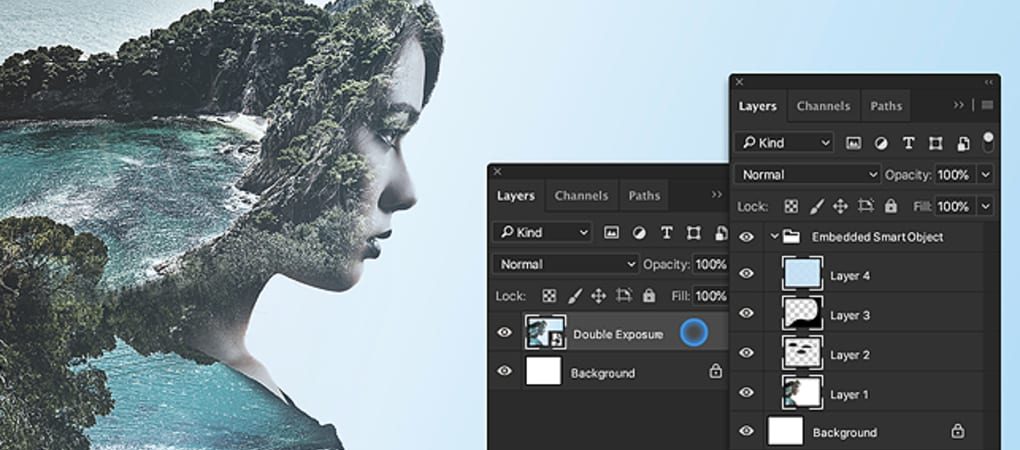Switch to Channels tab in right Layers panel

point(823,106)
